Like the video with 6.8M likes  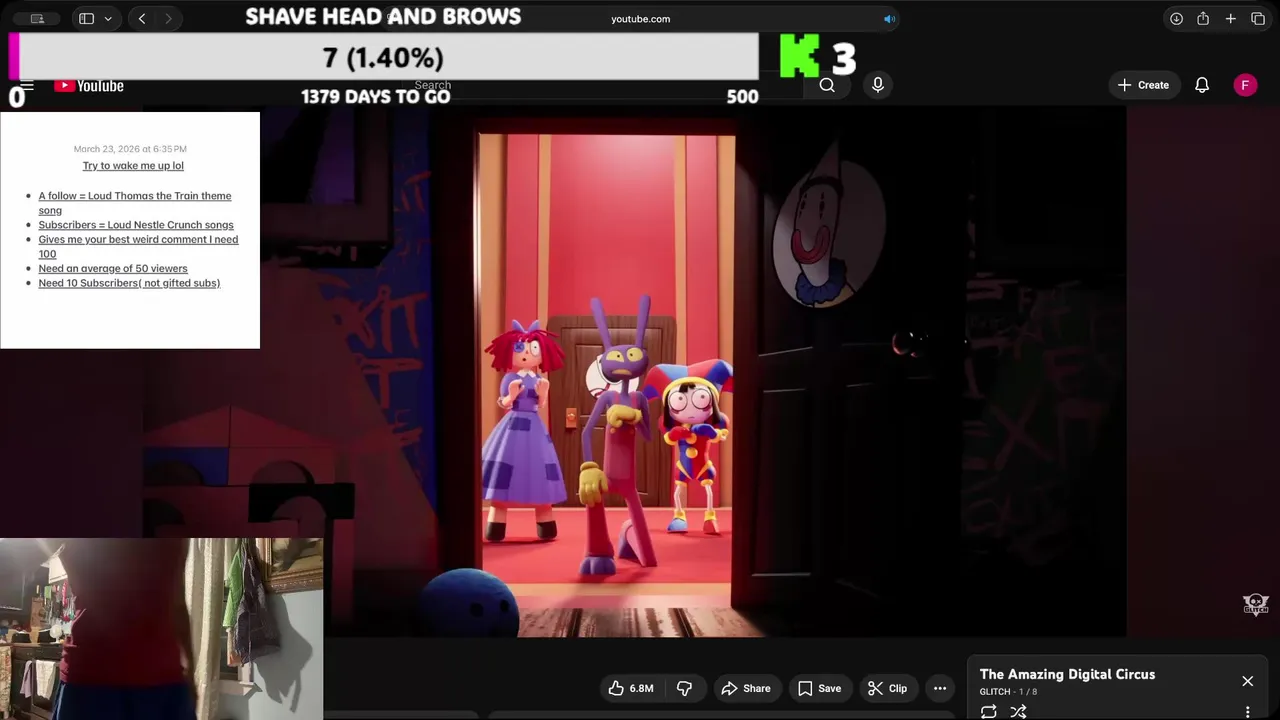tap(631, 688)
